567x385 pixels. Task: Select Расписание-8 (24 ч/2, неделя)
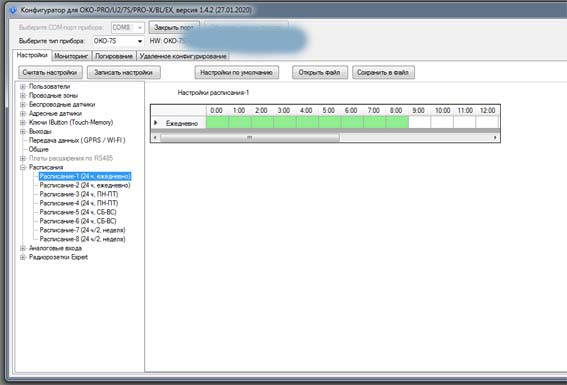coord(82,239)
